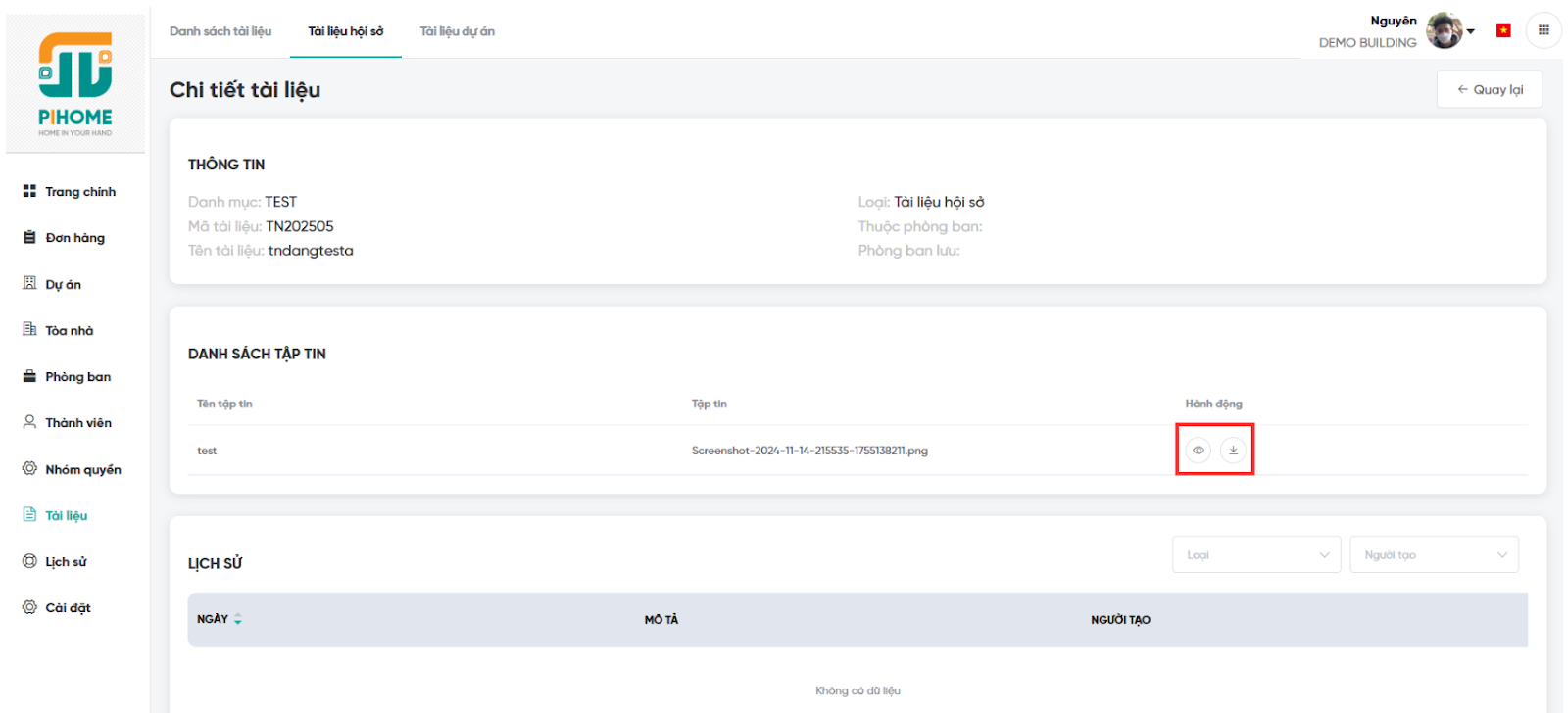Download the Screenshot png file
Image resolution: width=1568 pixels, height=713 pixels.
[1233, 451]
